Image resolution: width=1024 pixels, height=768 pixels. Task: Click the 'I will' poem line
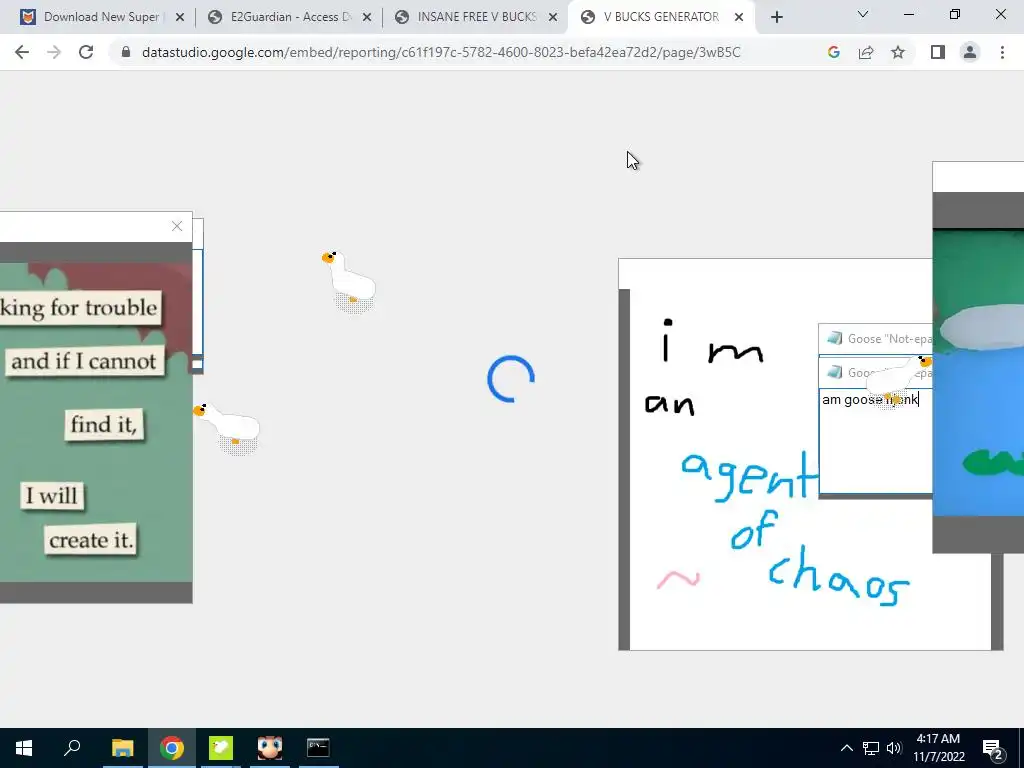52,495
